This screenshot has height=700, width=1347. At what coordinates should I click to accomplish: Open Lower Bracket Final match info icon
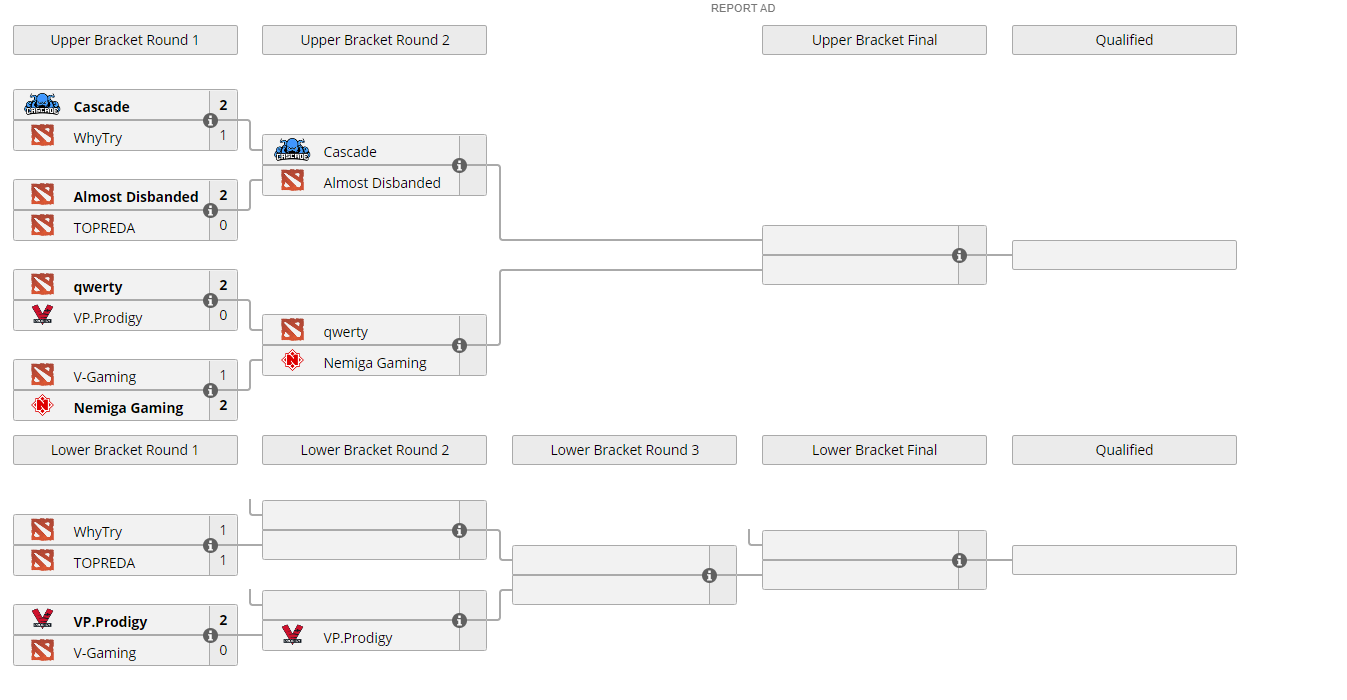click(959, 561)
